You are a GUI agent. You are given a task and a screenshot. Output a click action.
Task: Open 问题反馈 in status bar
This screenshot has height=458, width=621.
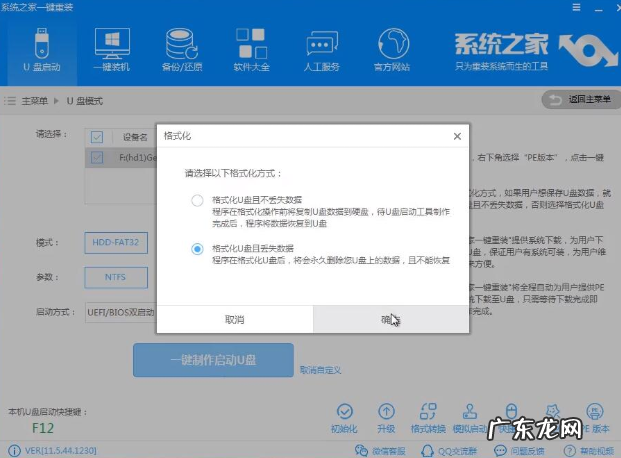(519, 451)
